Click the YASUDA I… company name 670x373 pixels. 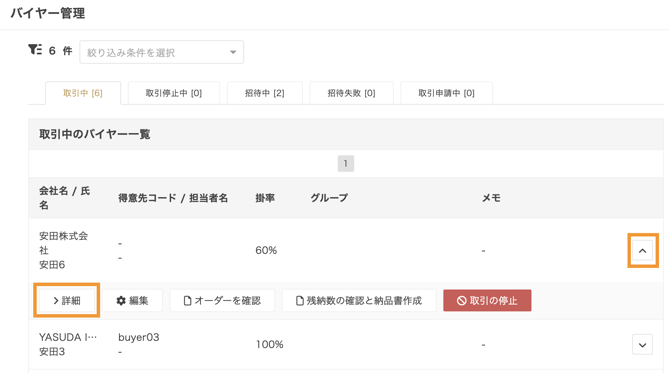click(x=68, y=337)
